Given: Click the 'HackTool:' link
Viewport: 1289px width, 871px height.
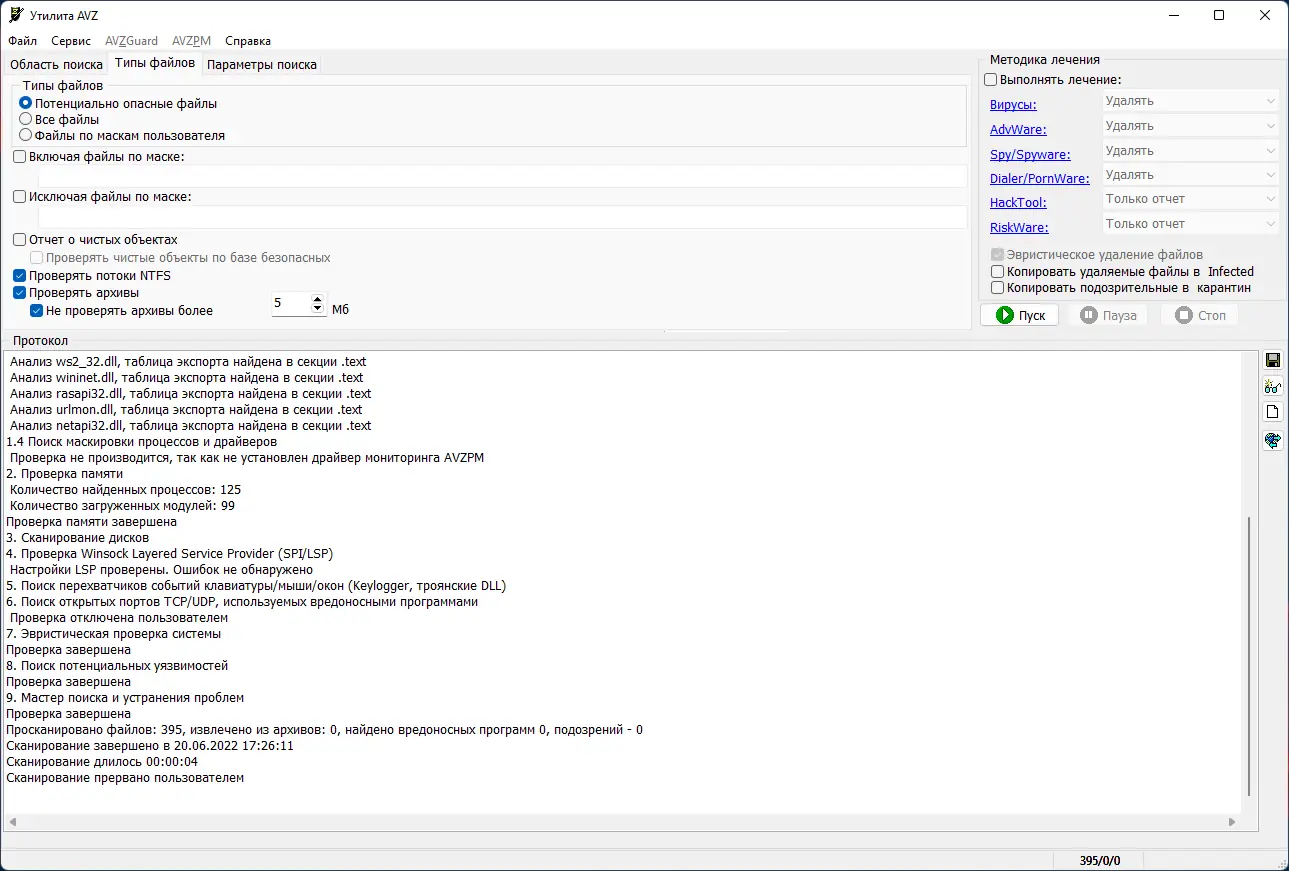Looking at the screenshot, I should tap(1018, 203).
